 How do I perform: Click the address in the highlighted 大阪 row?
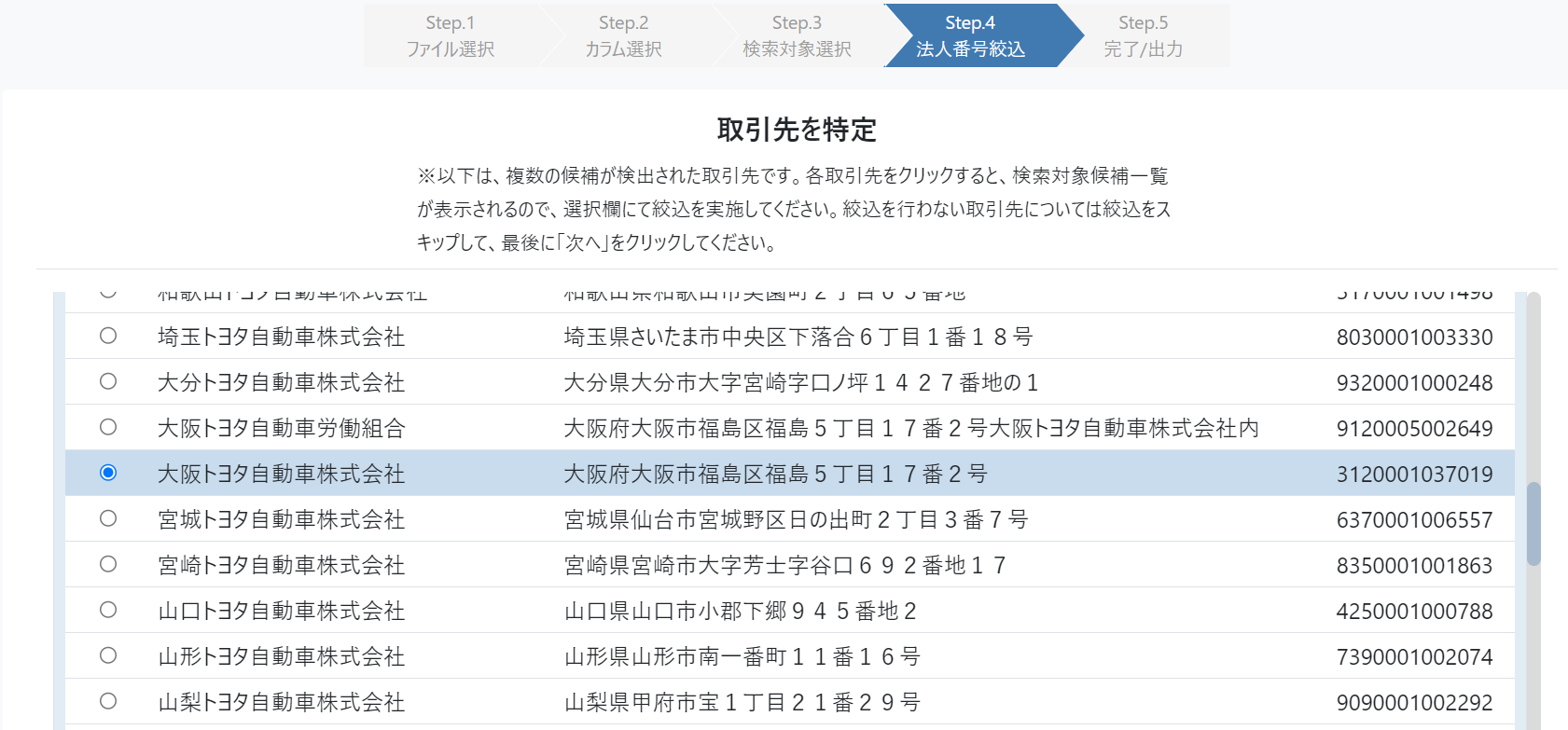pyautogui.click(x=776, y=474)
